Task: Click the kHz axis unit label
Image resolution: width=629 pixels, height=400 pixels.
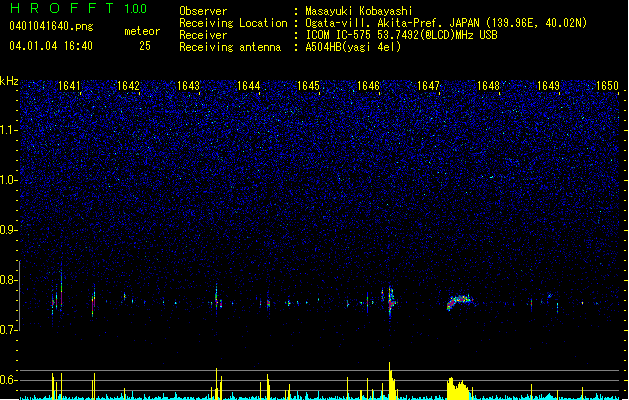Action: [9, 81]
